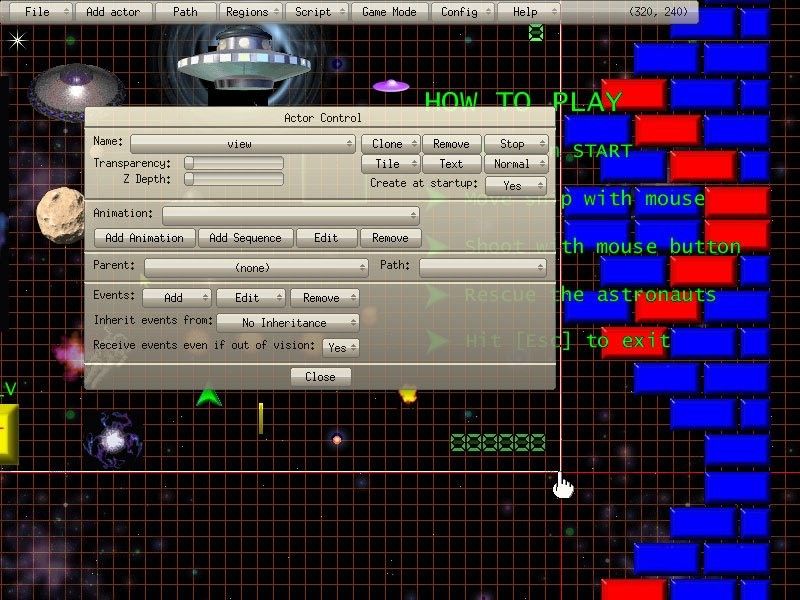Toggle receive events when out of vision
The width and height of the screenshot is (800, 600).
340,348
